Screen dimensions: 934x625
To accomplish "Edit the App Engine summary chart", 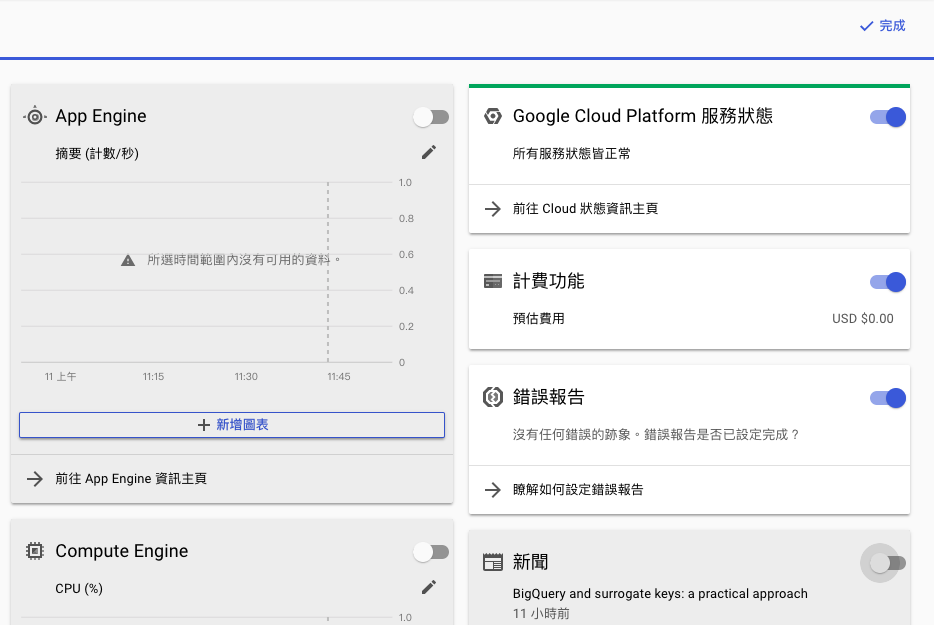I will click(x=429, y=152).
